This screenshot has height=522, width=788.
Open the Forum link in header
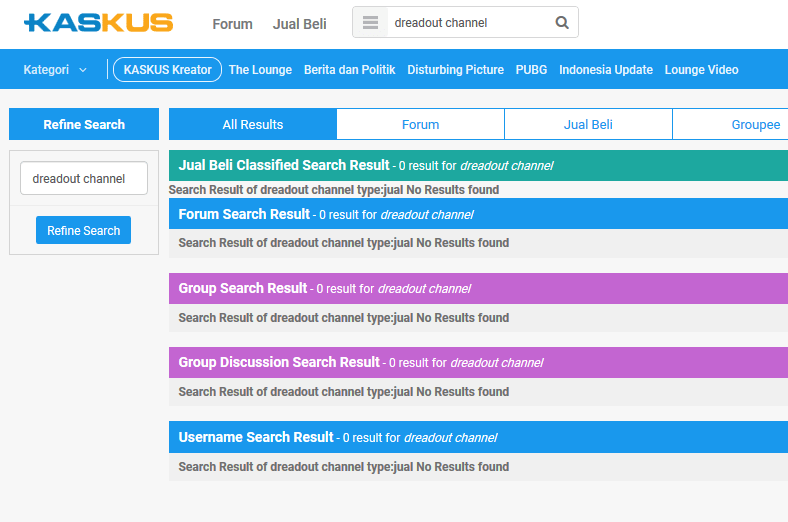232,24
